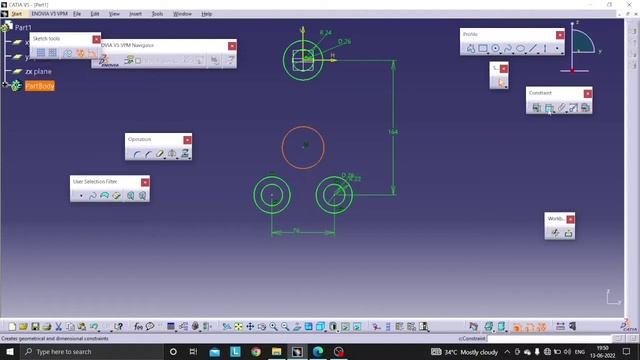Select the Line tool in Profile toolbar
This screenshot has width=640, height=360.
(x=533, y=49)
